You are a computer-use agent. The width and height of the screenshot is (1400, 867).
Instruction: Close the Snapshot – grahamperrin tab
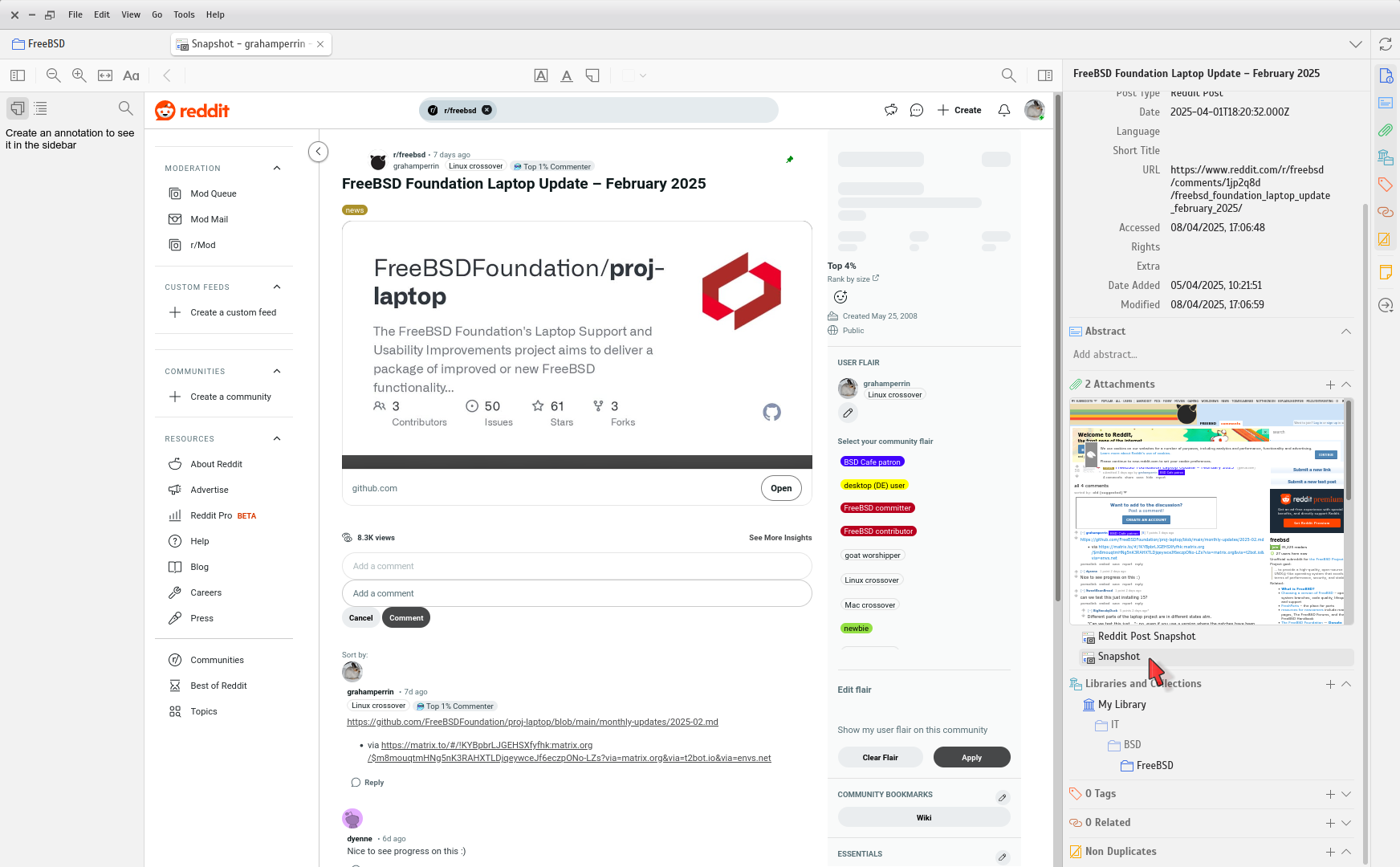click(x=320, y=44)
